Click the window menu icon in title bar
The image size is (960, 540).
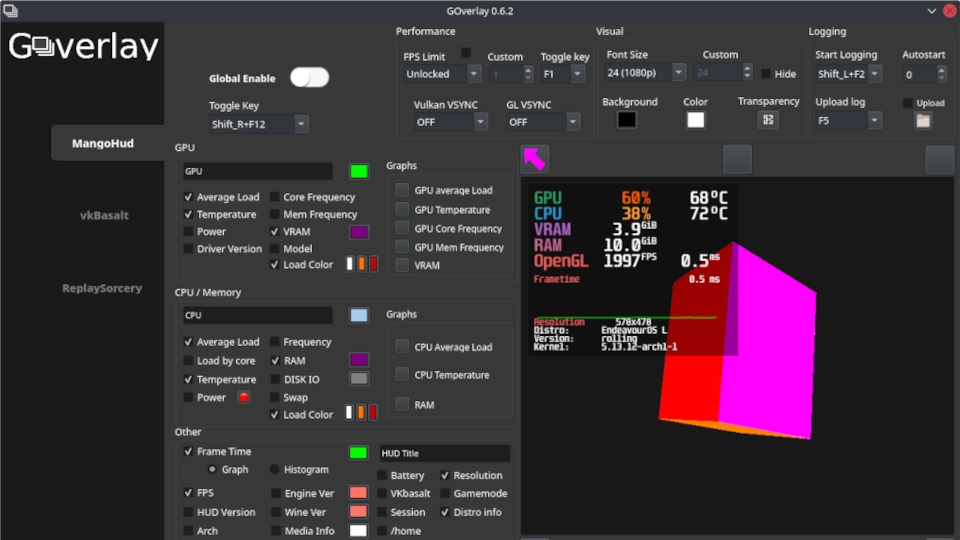10,10
